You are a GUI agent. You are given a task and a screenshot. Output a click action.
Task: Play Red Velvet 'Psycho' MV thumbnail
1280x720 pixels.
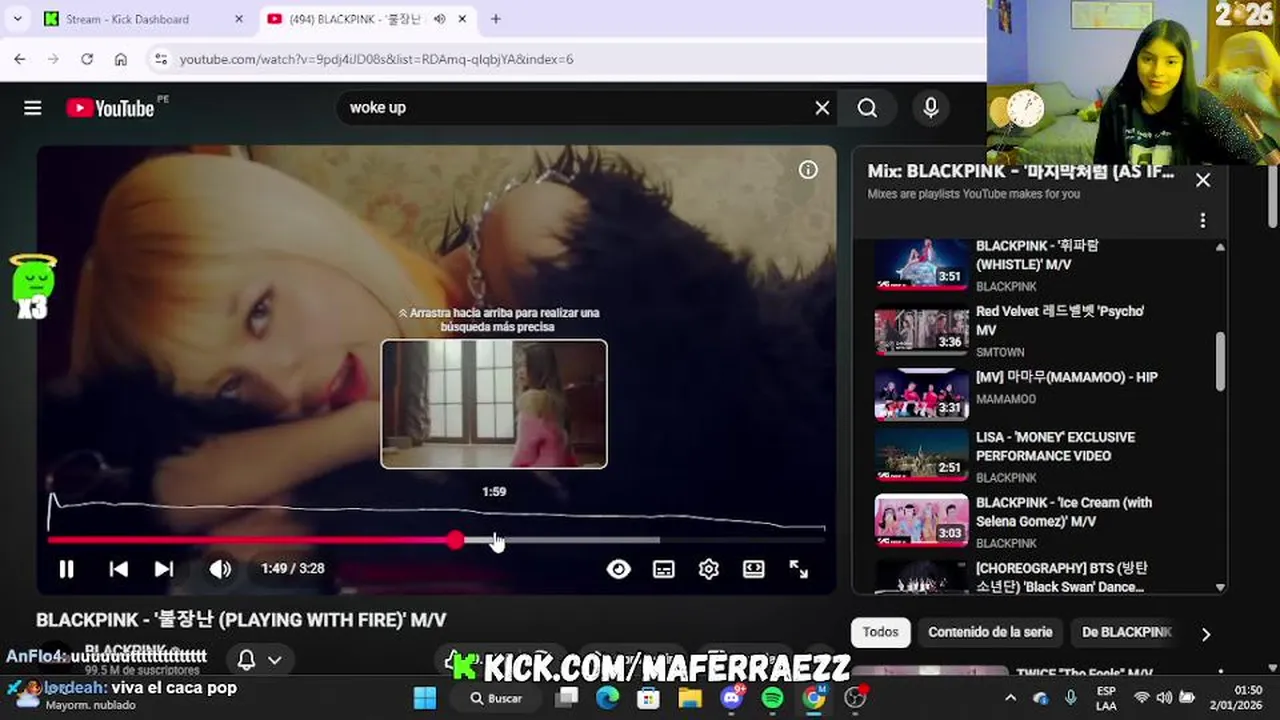922,331
